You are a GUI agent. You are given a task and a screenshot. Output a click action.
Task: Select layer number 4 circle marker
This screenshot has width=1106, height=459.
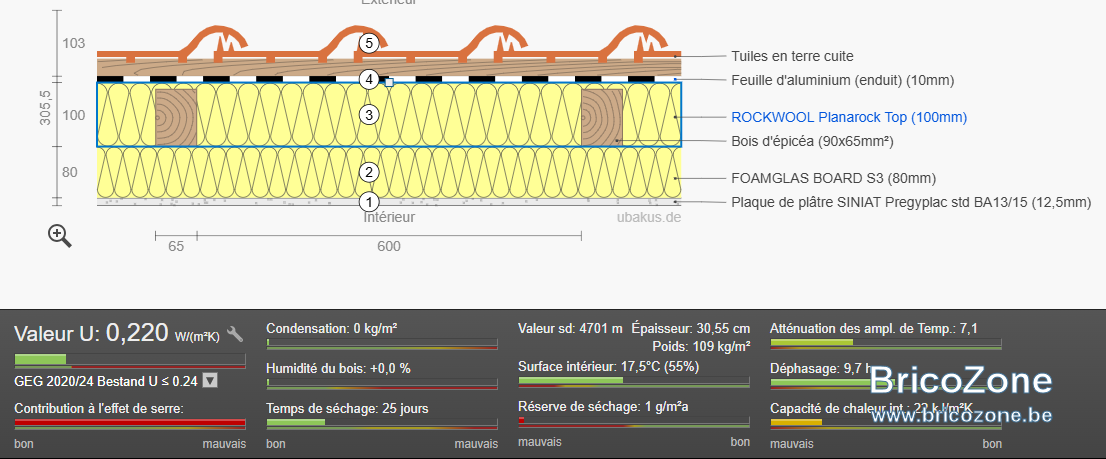click(369, 80)
